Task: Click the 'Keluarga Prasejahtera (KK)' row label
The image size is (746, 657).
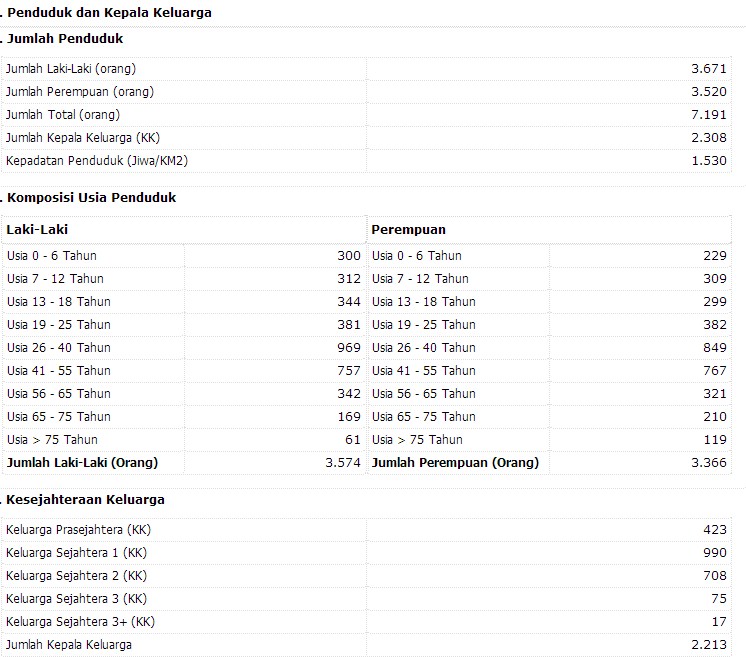Action: pyautogui.click(x=78, y=530)
